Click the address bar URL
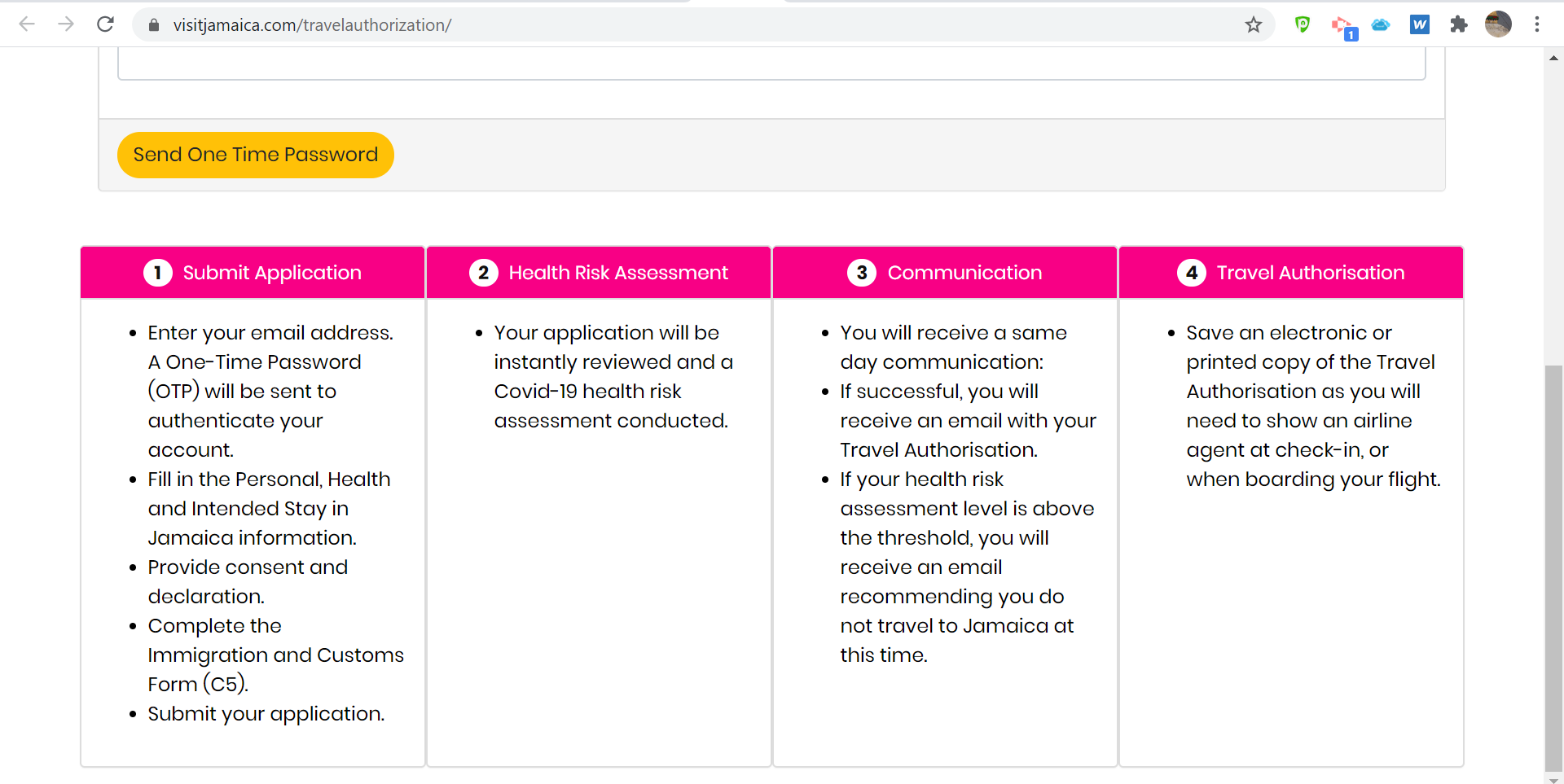The height and width of the screenshot is (784, 1564). click(312, 25)
